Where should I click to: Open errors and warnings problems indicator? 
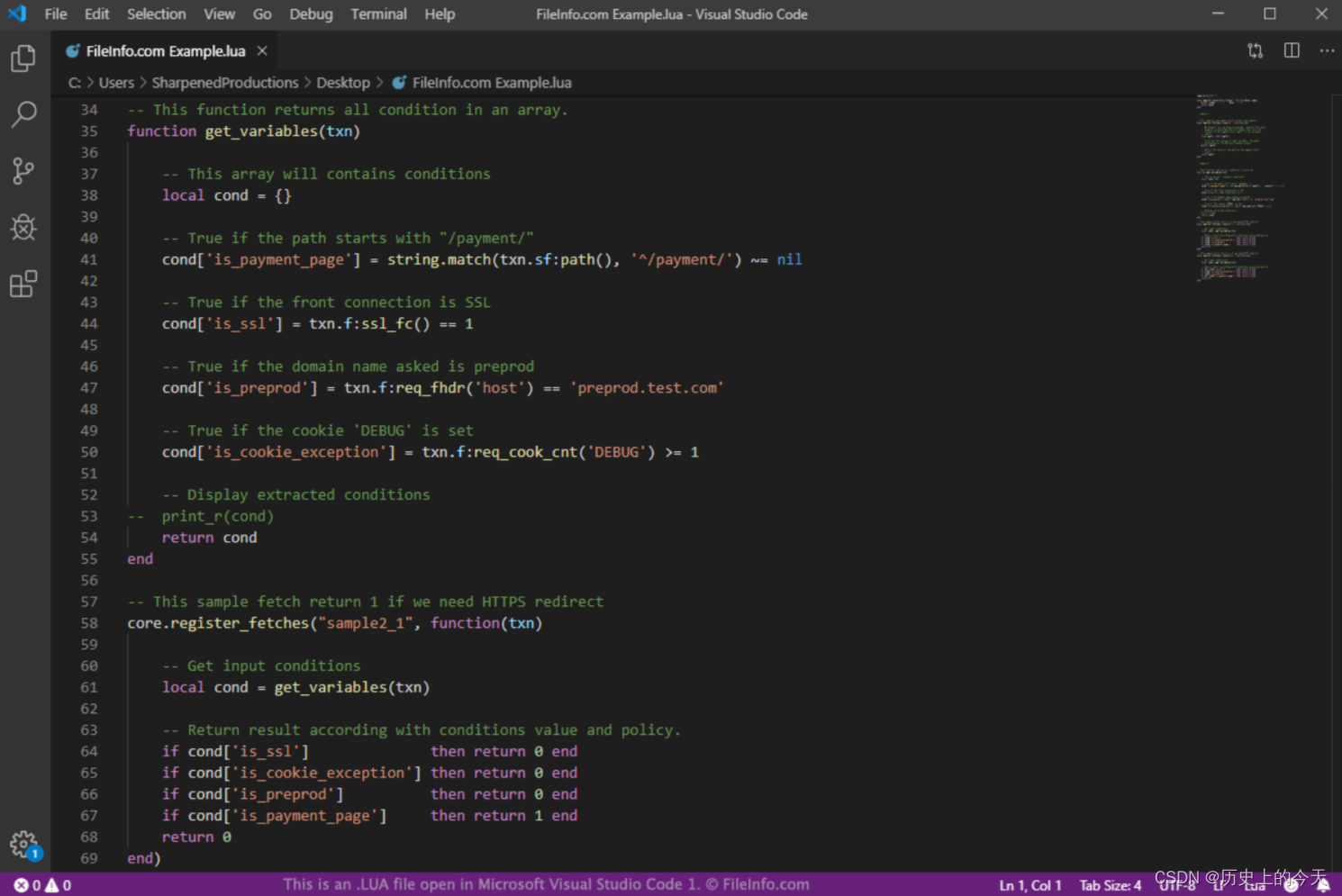(x=42, y=885)
